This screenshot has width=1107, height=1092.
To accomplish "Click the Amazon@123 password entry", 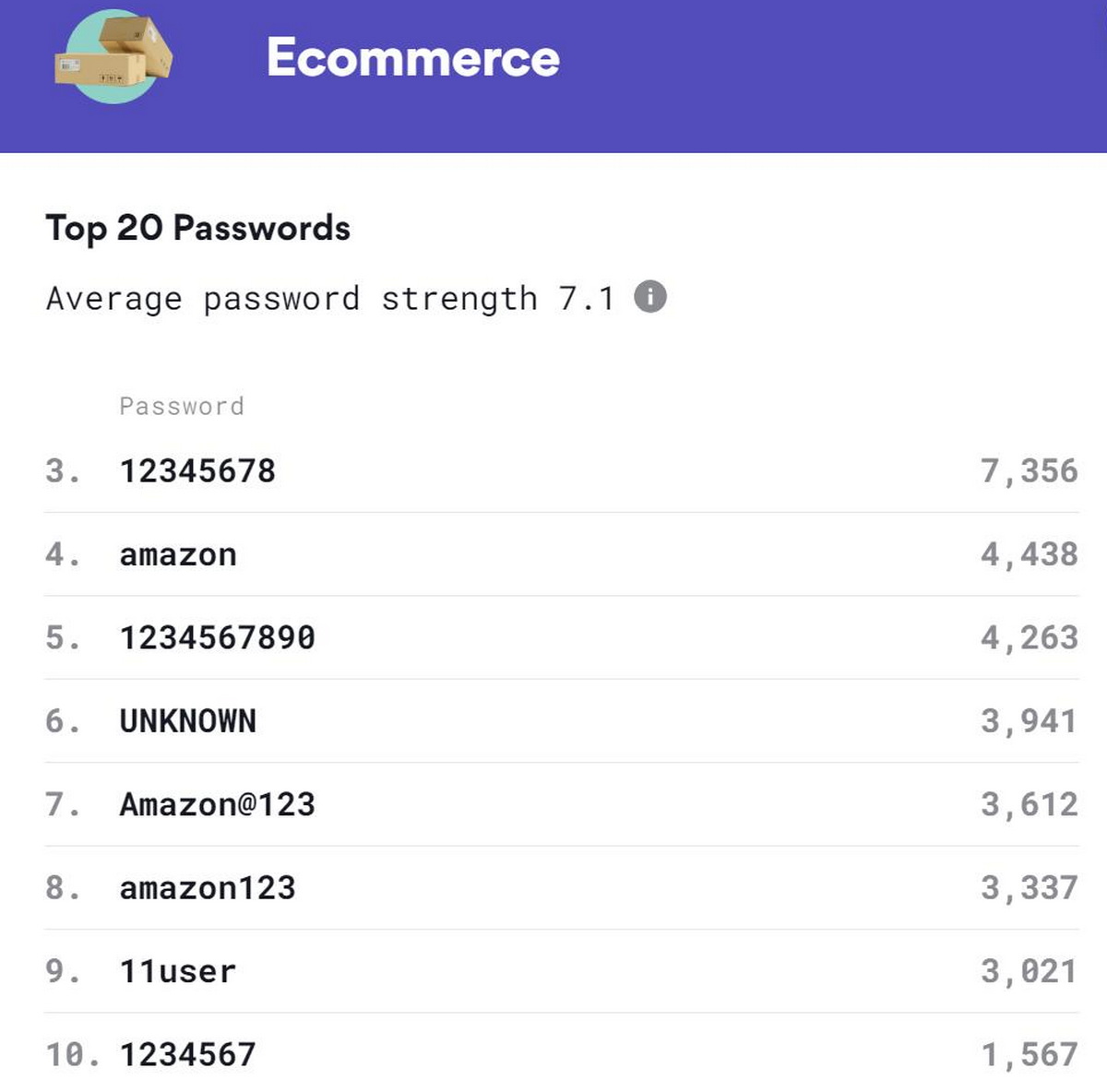I will 218,804.
